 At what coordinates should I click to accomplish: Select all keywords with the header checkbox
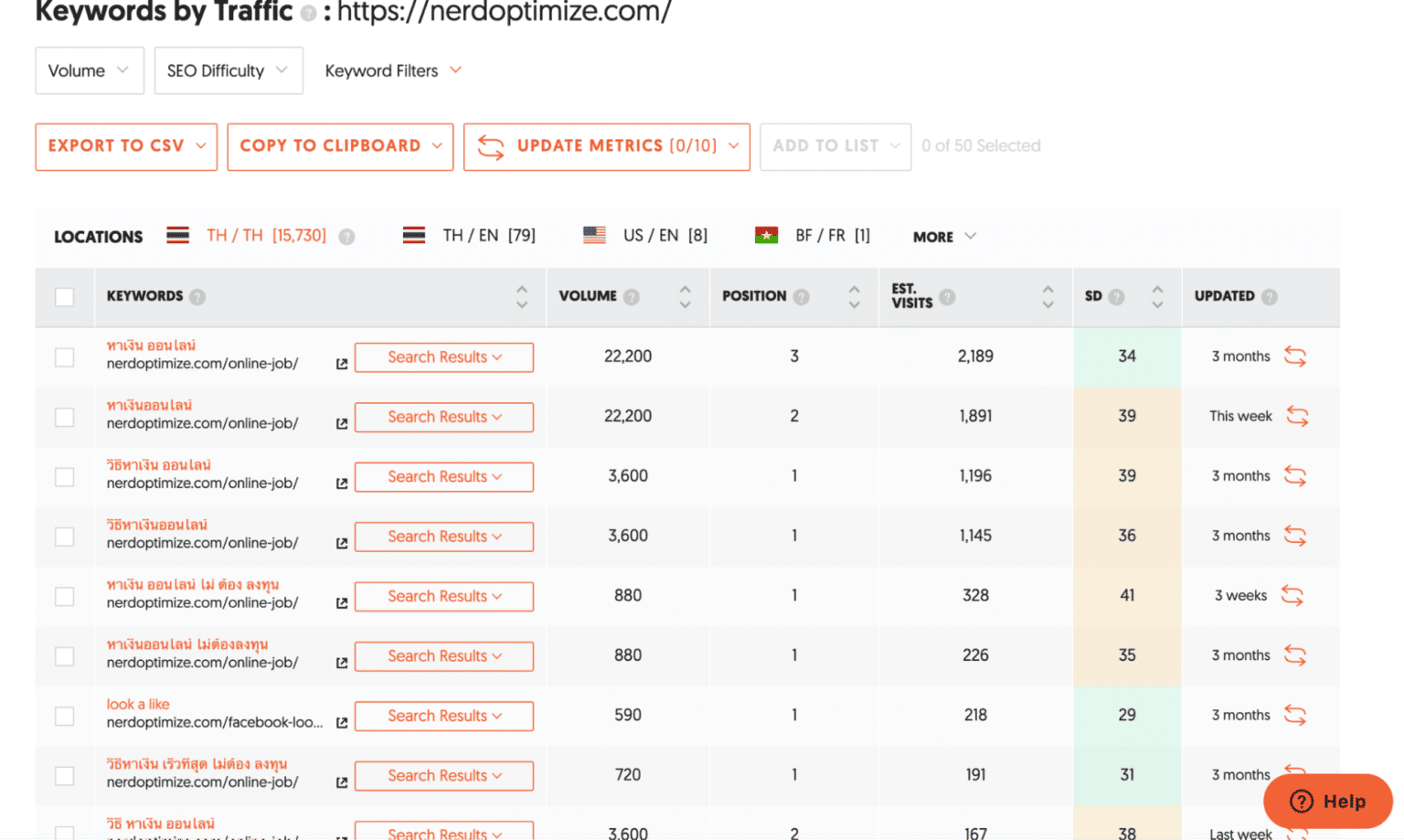[x=64, y=296]
